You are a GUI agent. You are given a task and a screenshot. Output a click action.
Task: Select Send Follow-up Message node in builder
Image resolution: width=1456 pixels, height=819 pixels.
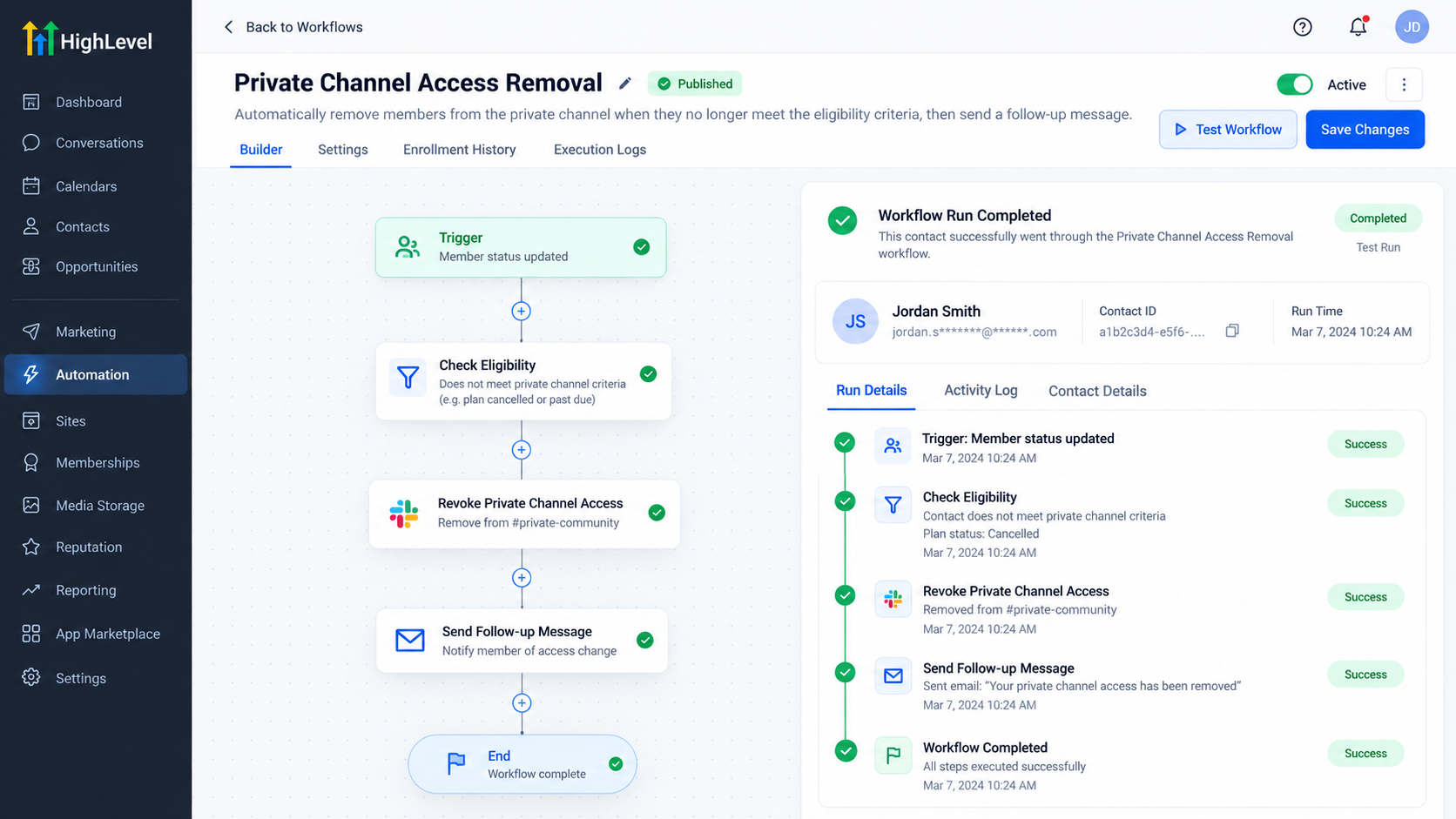click(x=522, y=641)
